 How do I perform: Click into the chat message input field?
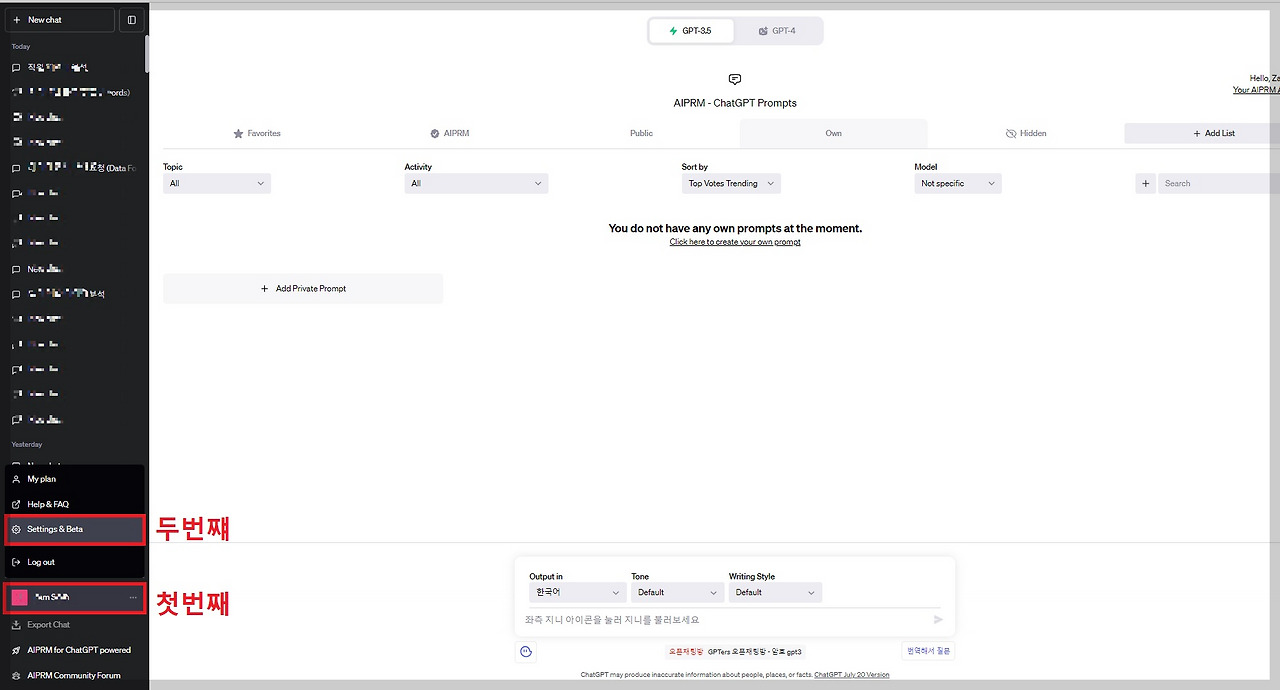(725, 620)
